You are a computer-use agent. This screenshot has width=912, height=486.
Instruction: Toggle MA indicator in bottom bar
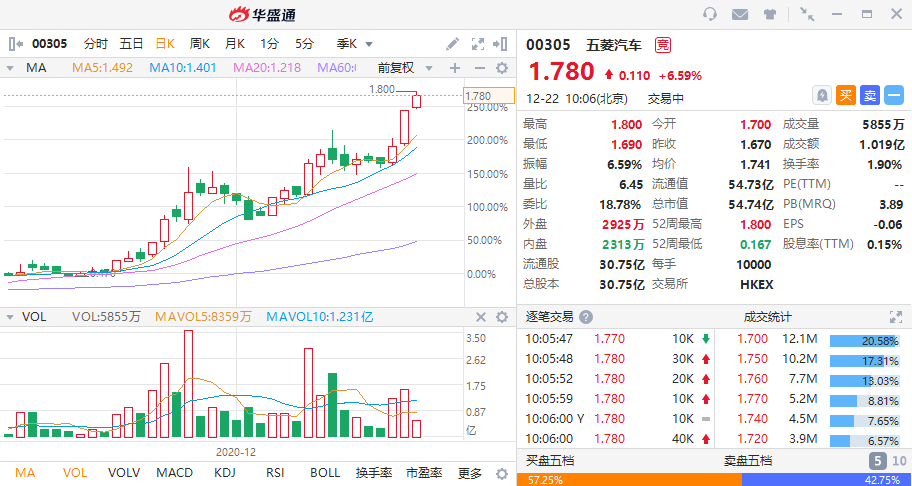coord(24,473)
